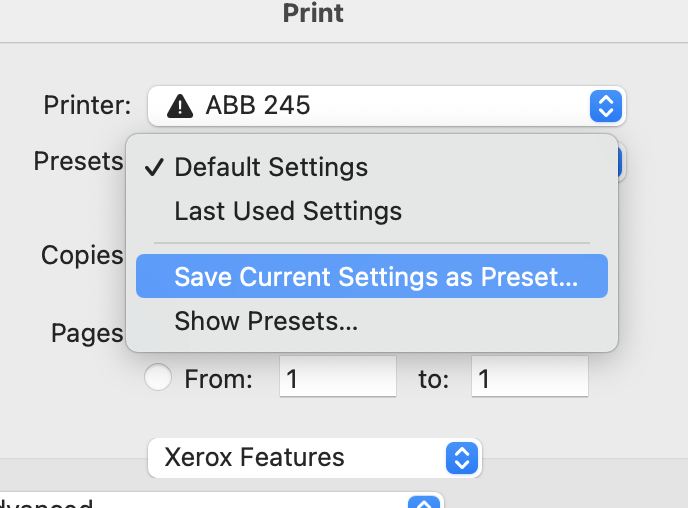Click the Copies label

[82, 255]
